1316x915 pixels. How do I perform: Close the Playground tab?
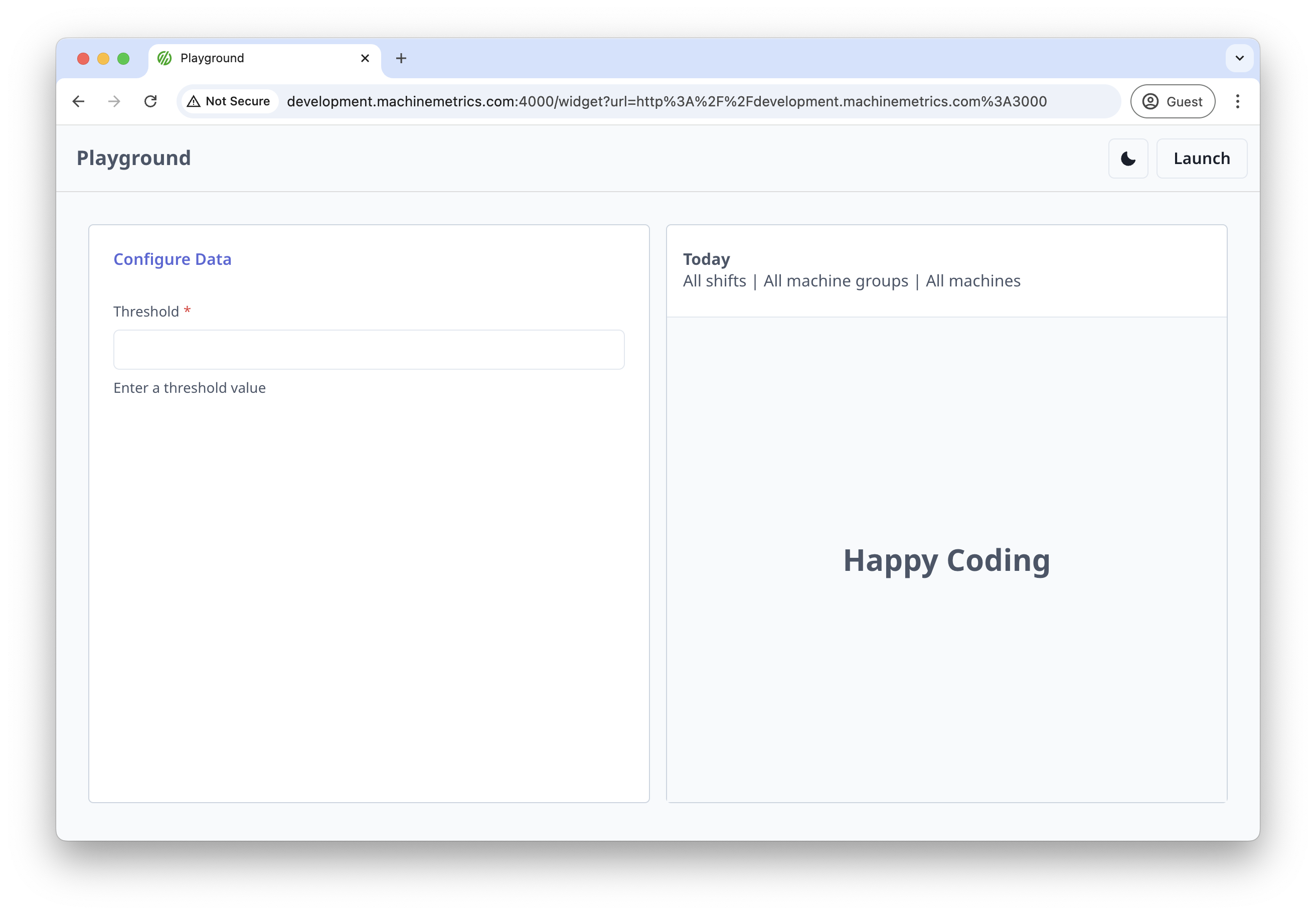pyautogui.click(x=365, y=59)
